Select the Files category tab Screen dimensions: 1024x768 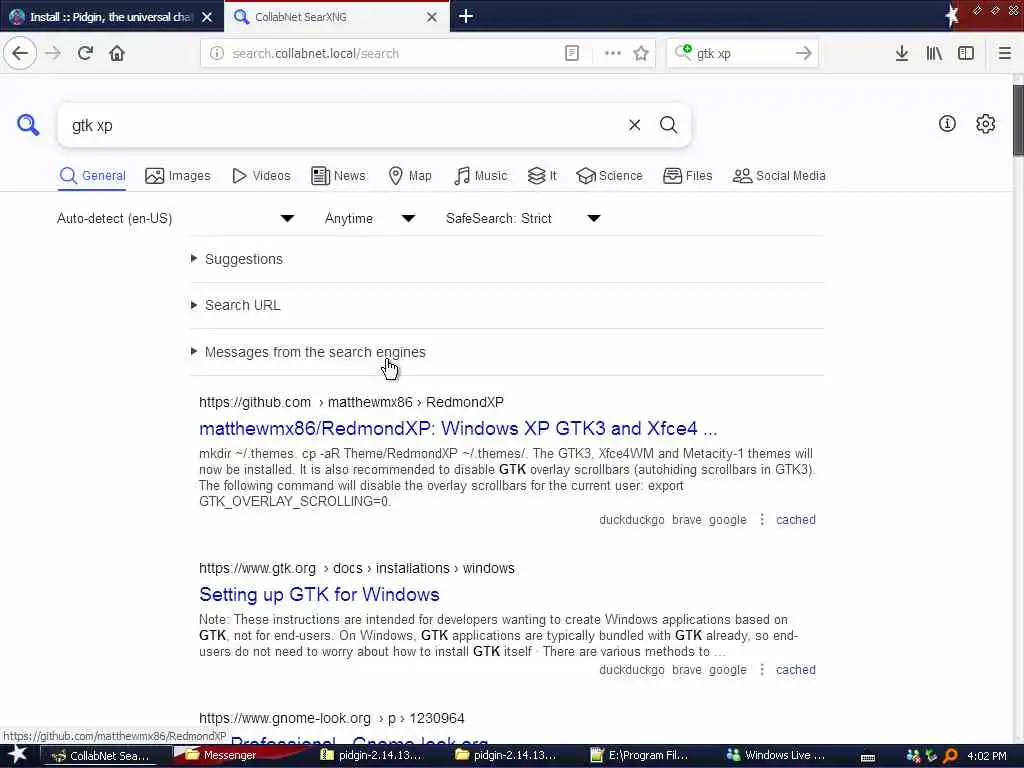688,176
